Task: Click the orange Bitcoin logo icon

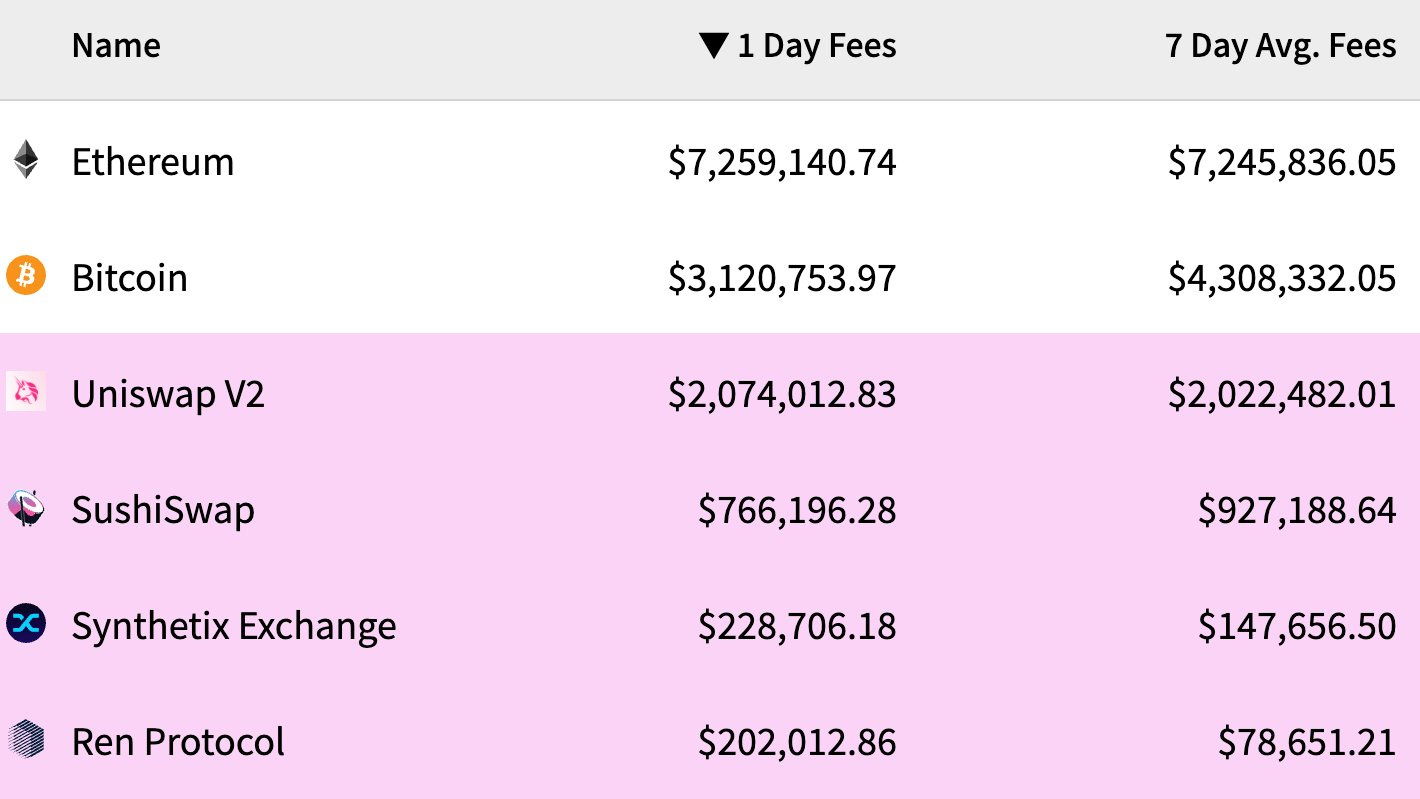Action: (26, 276)
